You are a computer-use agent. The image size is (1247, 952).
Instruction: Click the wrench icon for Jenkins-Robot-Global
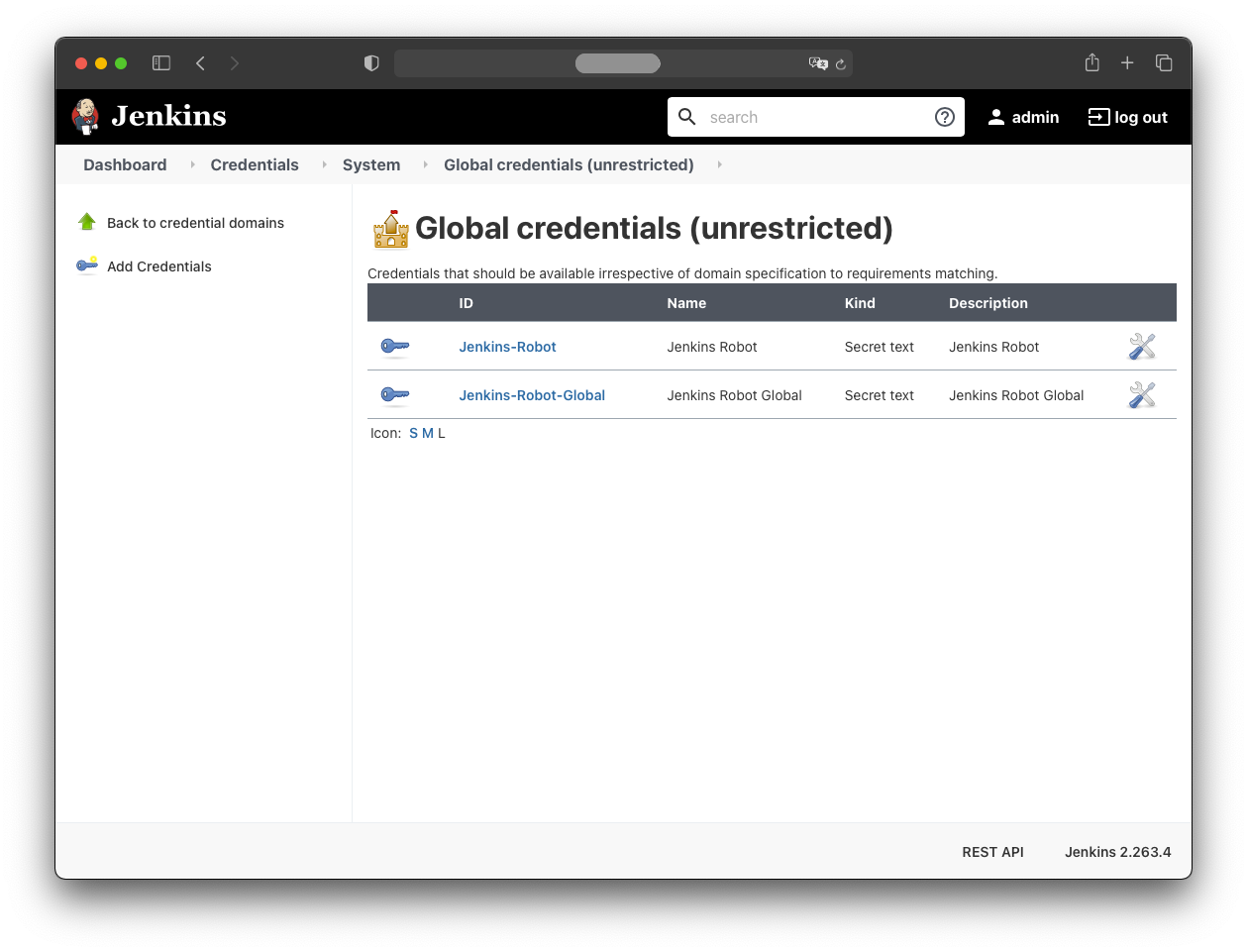pyautogui.click(x=1142, y=395)
